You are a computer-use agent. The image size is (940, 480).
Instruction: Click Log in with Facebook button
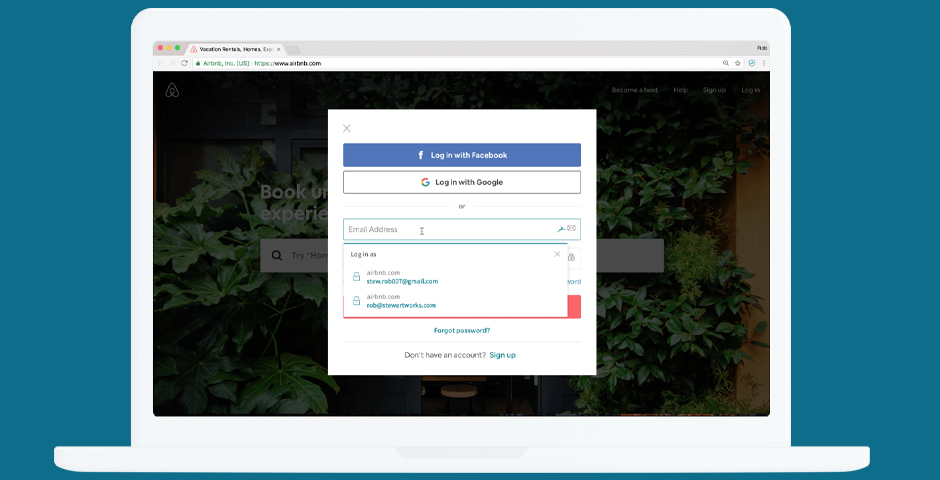point(462,155)
